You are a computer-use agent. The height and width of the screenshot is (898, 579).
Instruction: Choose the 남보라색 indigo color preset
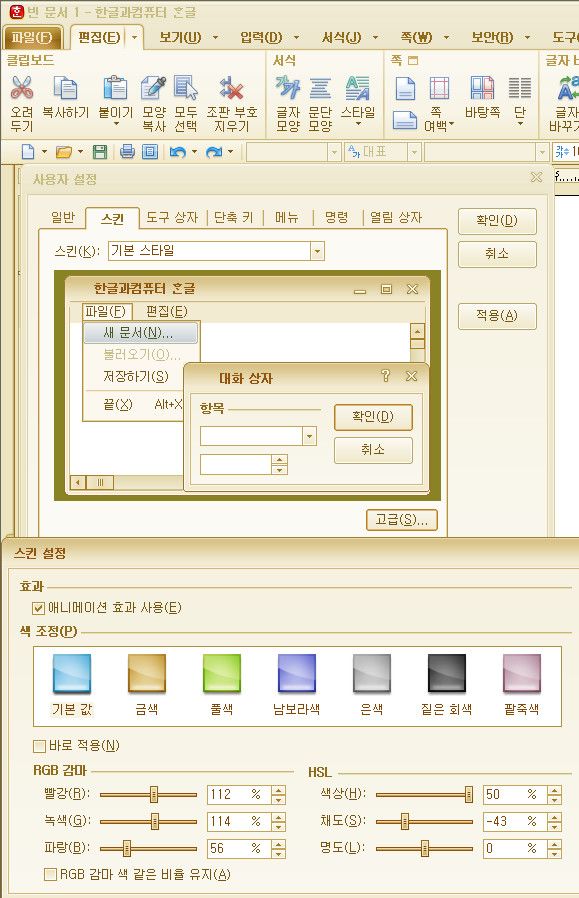pyautogui.click(x=297, y=674)
